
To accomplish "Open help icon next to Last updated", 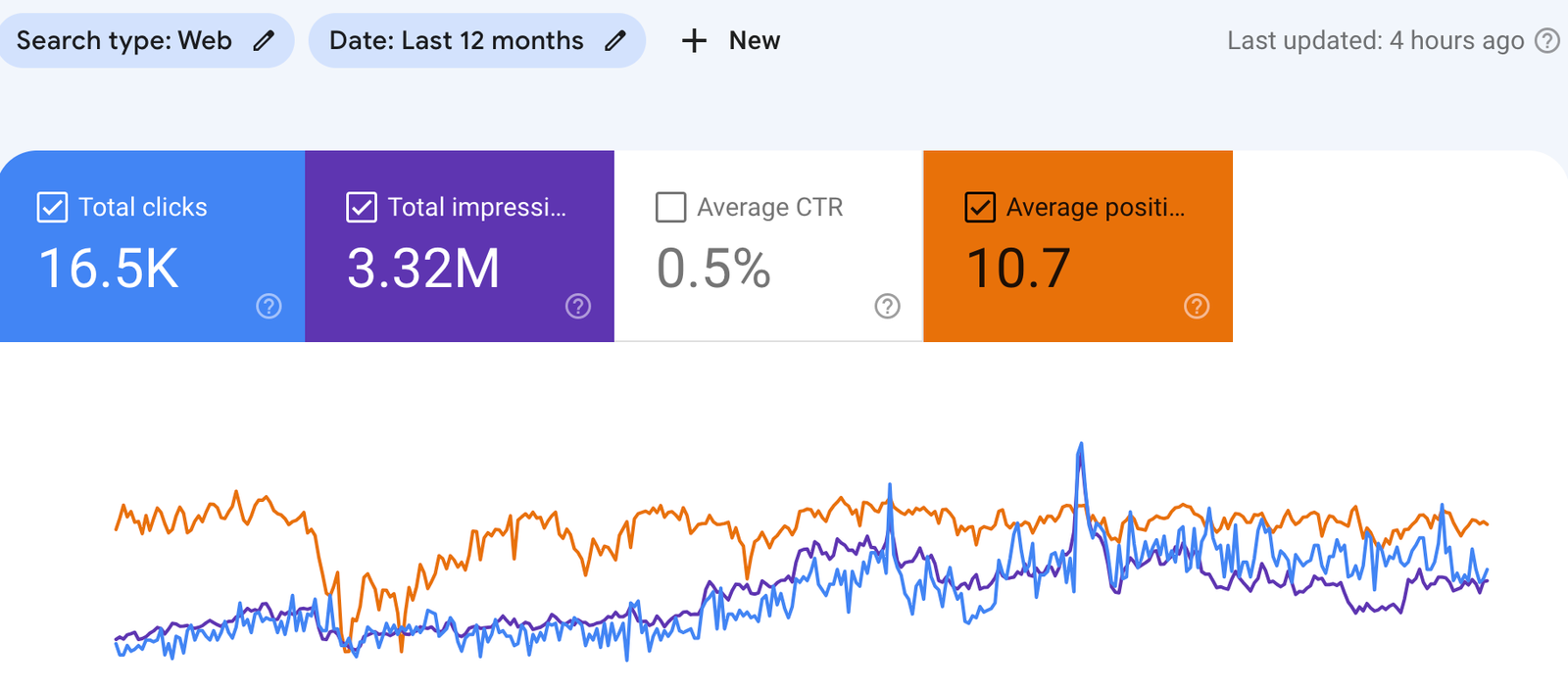I will tap(1546, 40).
